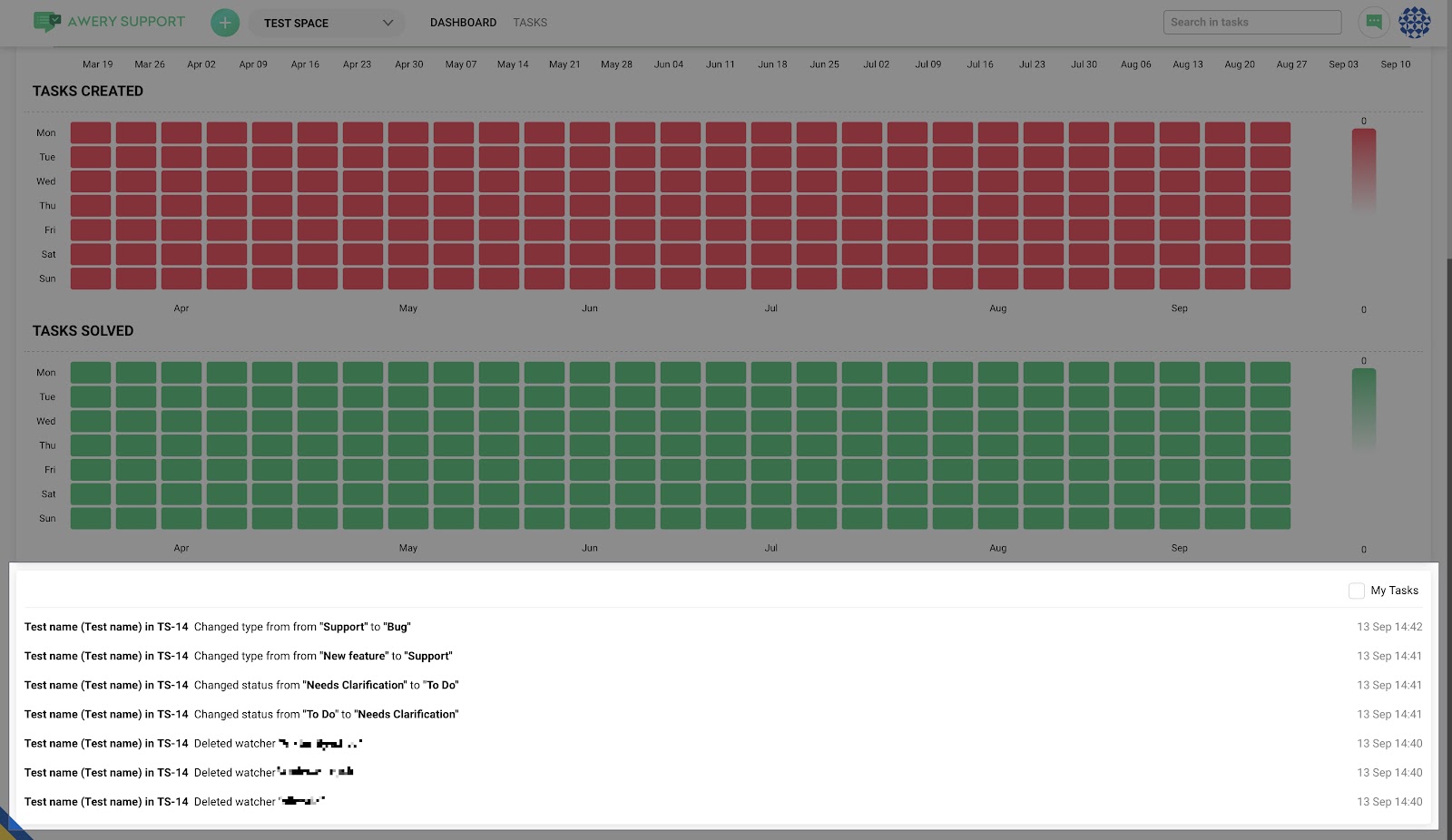
Task: Select first Sunday cell in Tasks Solved heatmap
Action: [91, 519]
